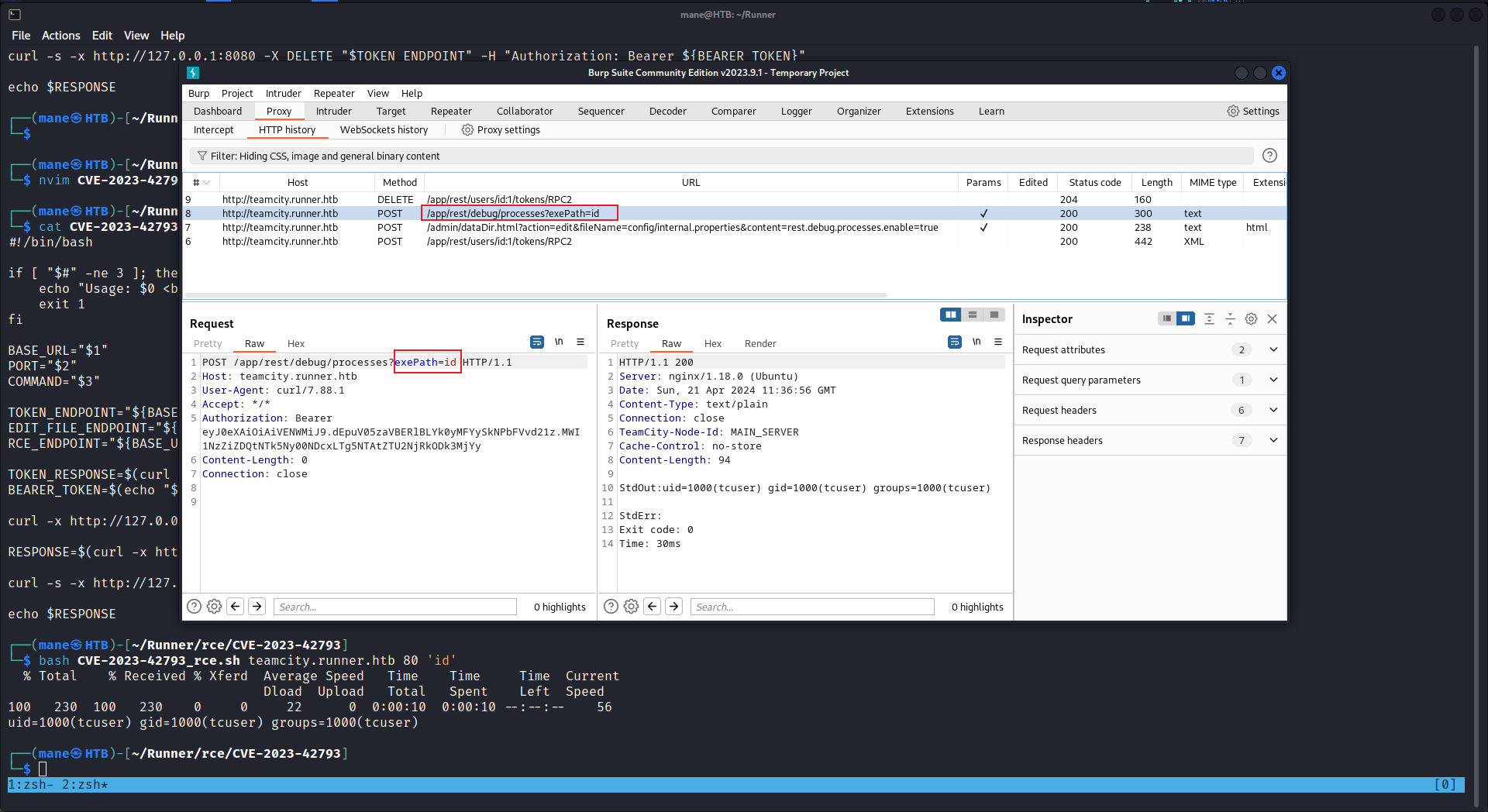Open the Intercept sub-tab
Viewport: 1488px width, 812px height.
point(214,129)
